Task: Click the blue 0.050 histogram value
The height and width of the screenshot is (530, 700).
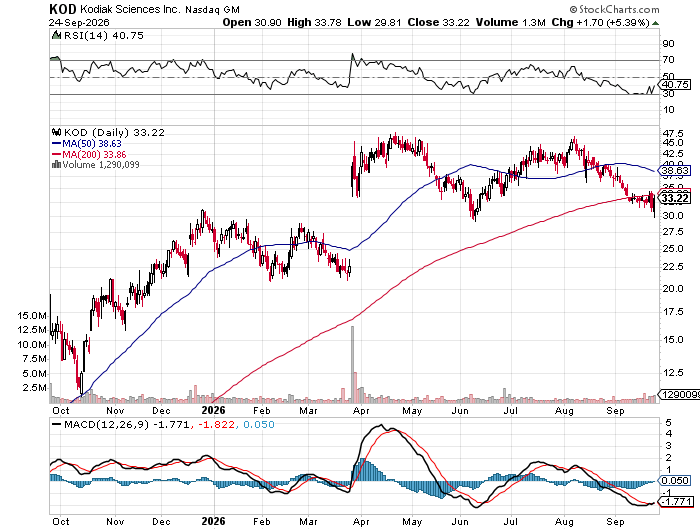Action: [x=259, y=424]
